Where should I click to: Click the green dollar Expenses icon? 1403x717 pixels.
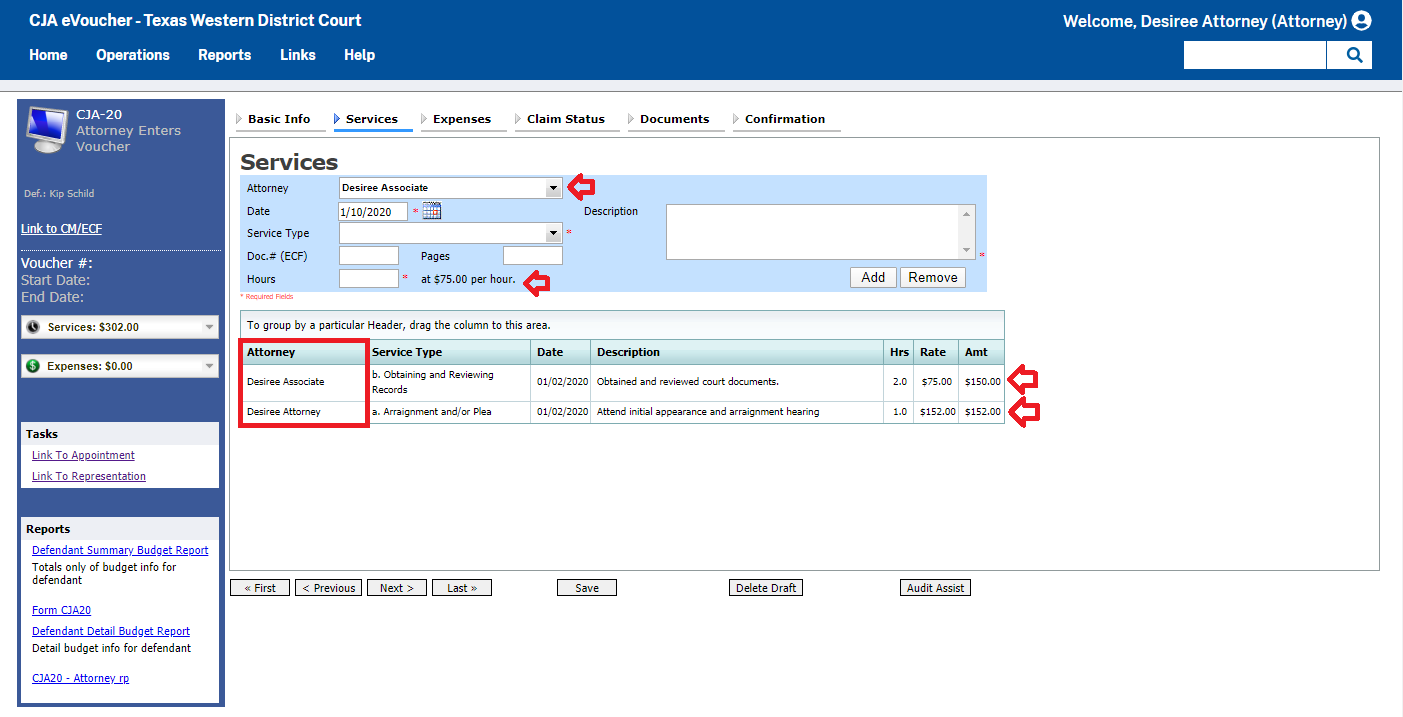pyautogui.click(x=34, y=366)
